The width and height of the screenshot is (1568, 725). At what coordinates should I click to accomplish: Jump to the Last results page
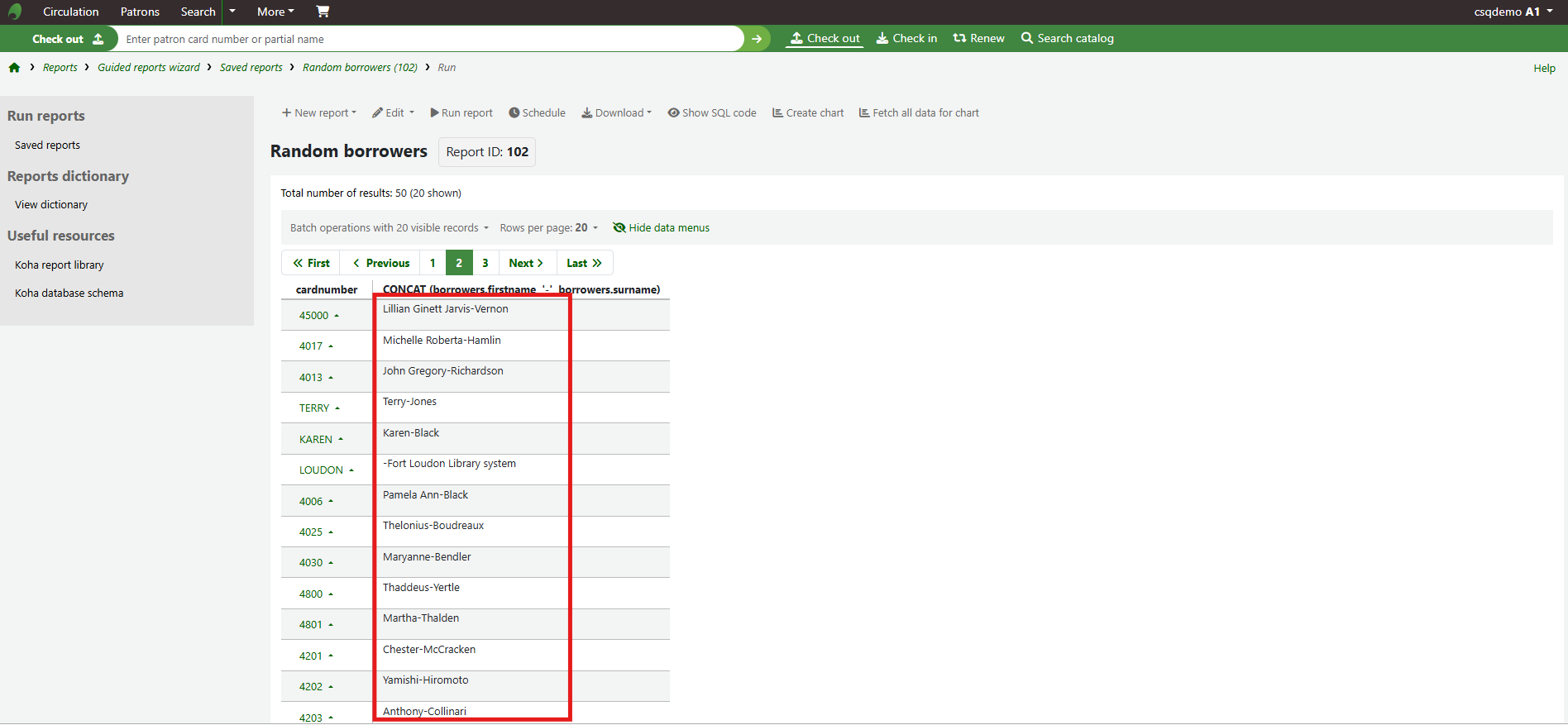(585, 263)
